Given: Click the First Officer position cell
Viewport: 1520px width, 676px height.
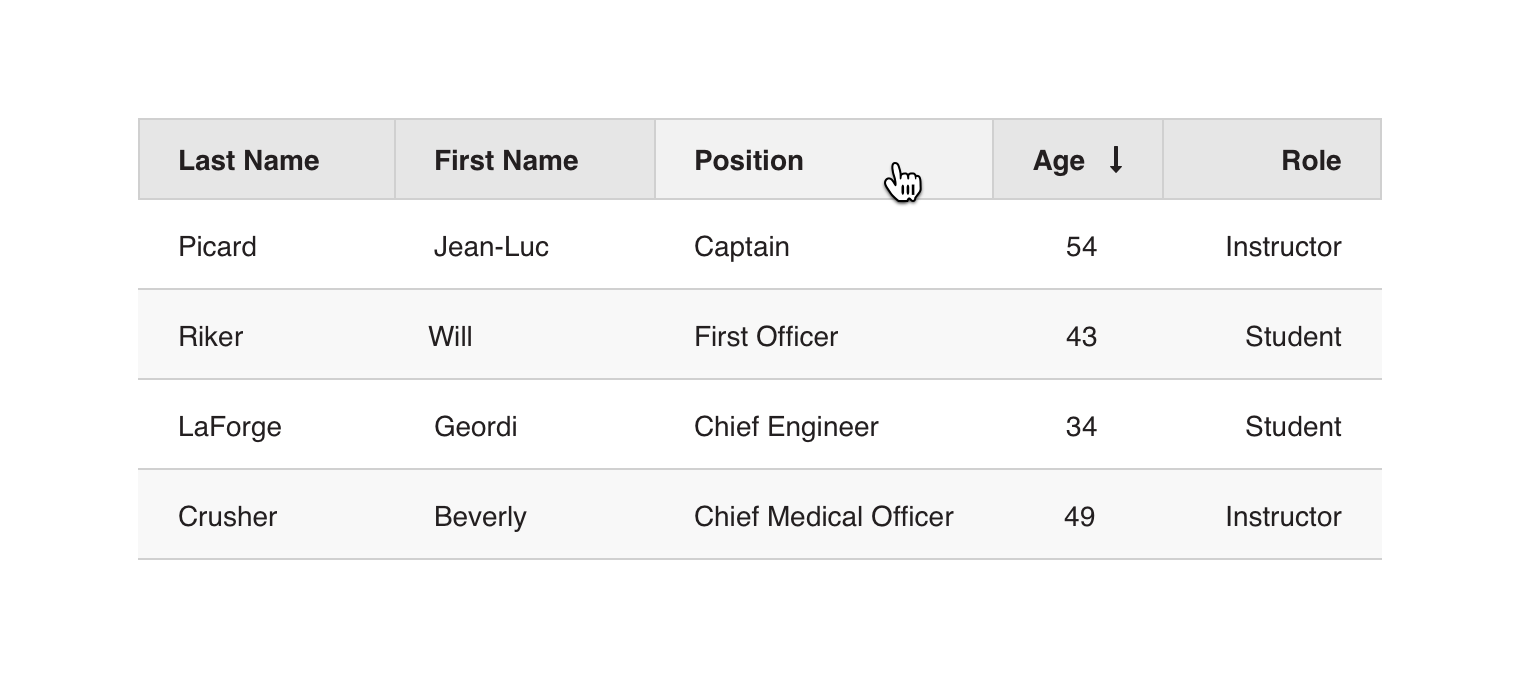Looking at the screenshot, I should (x=766, y=337).
